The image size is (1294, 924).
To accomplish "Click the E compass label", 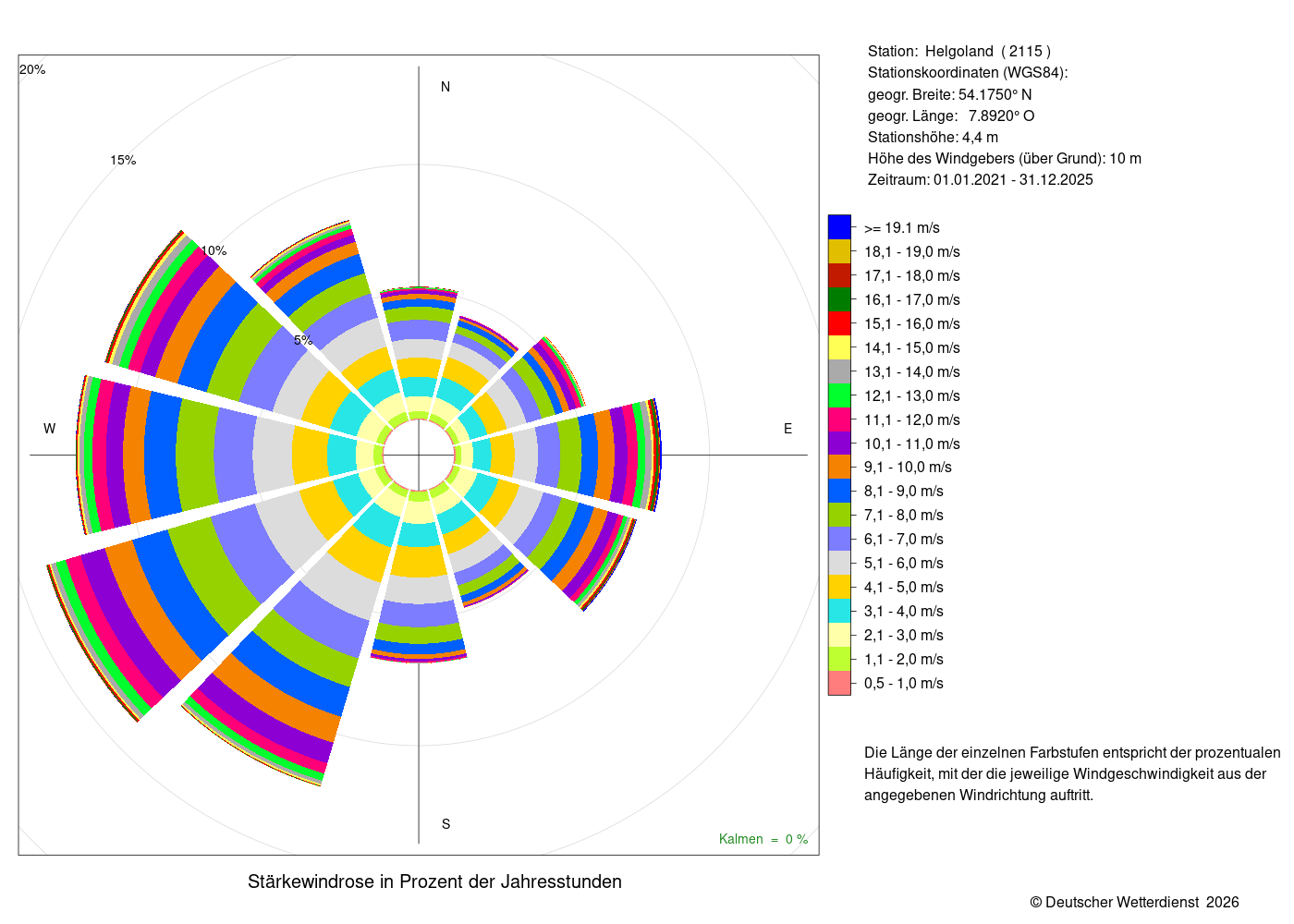I will (787, 429).
